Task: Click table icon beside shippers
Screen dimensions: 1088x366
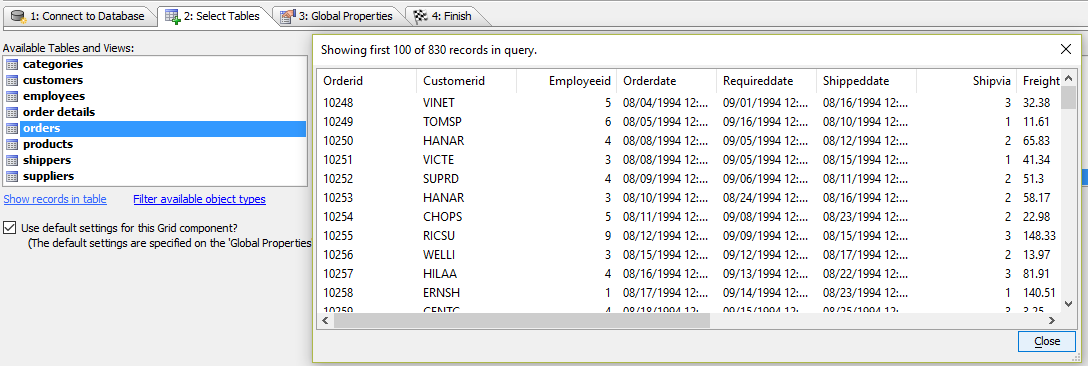Action: point(12,160)
